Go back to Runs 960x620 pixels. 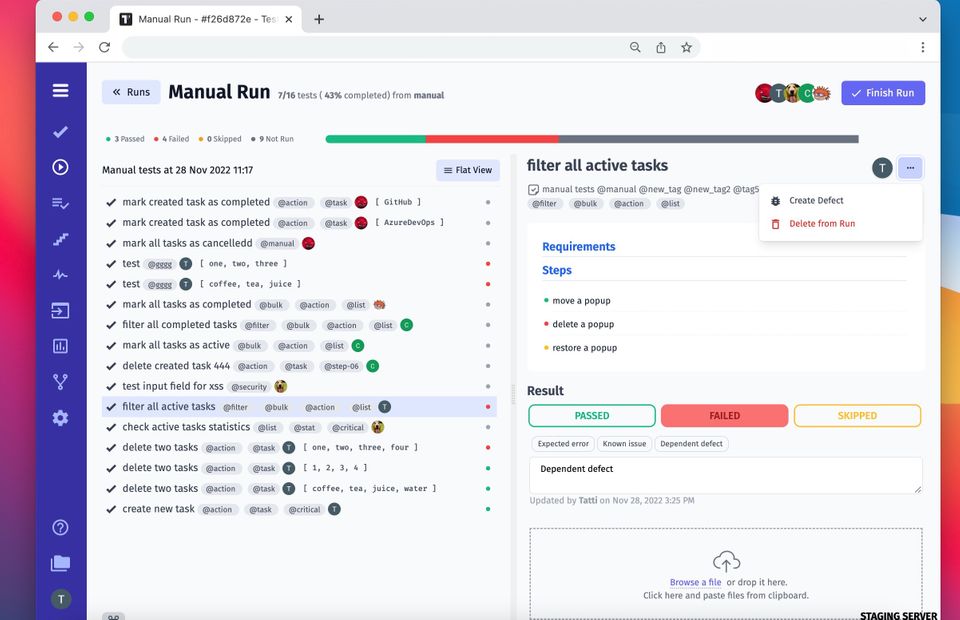click(x=131, y=92)
